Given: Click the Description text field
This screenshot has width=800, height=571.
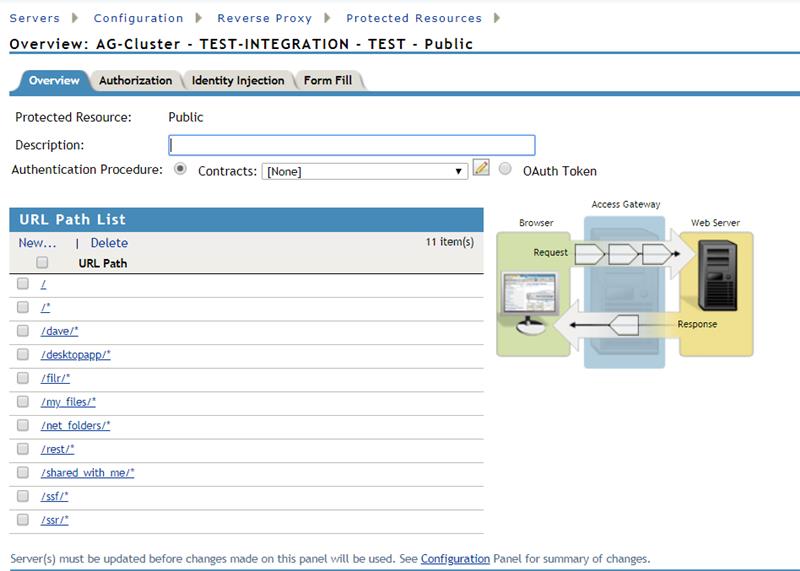Looking at the screenshot, I should pyautogui.click(x=352, y=145).
